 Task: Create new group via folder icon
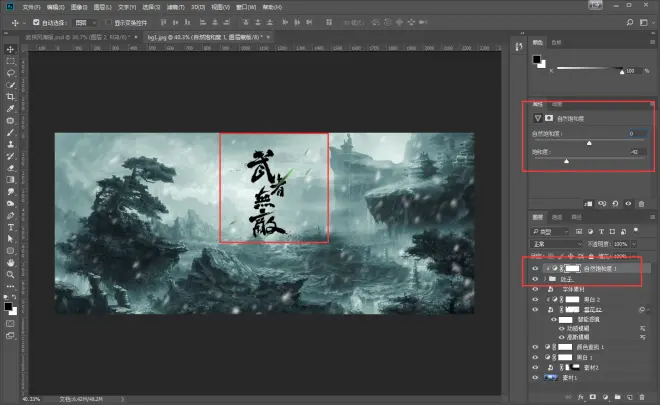pyautogui.click(x=617, y=397)
